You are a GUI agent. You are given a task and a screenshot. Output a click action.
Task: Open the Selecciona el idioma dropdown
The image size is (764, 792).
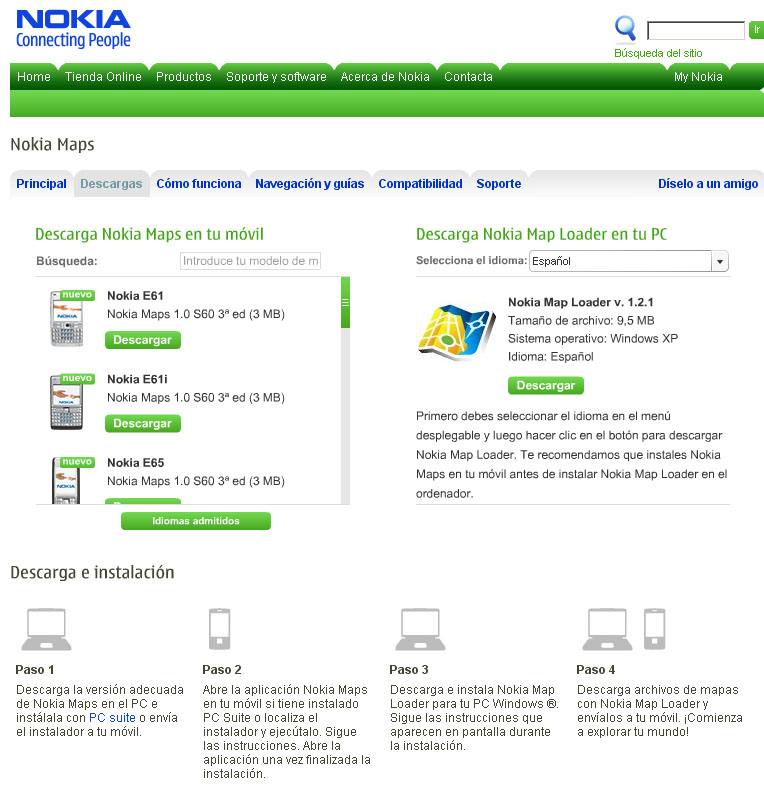click(629, 261)
